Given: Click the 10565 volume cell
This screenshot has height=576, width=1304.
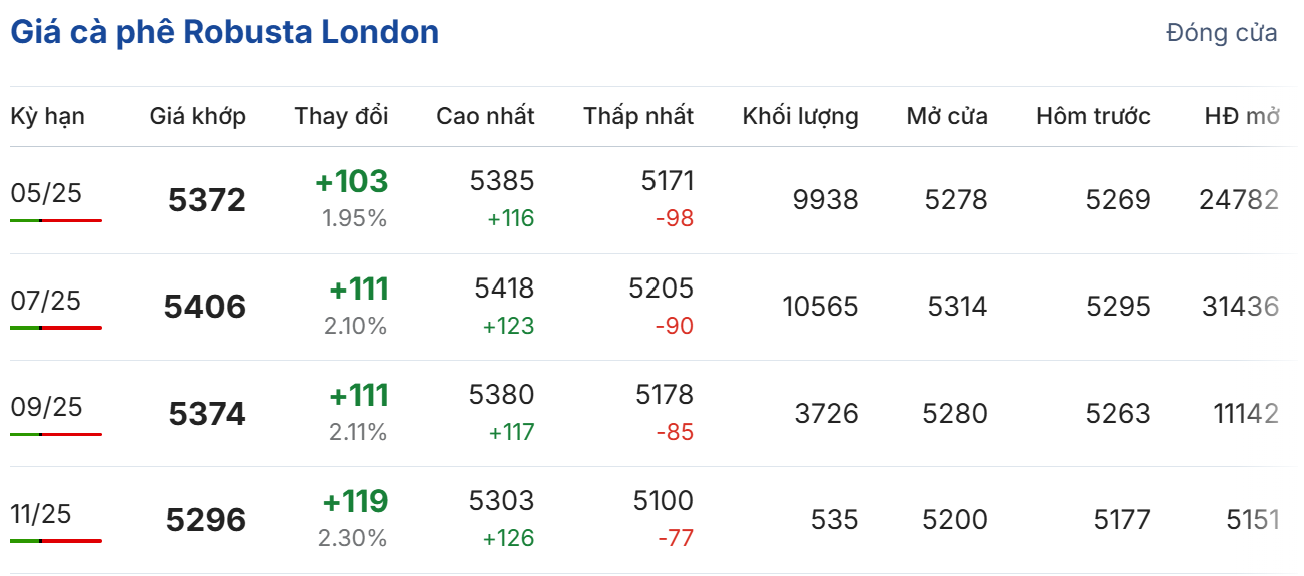Looking at the screenshot, I should (820, 307).
